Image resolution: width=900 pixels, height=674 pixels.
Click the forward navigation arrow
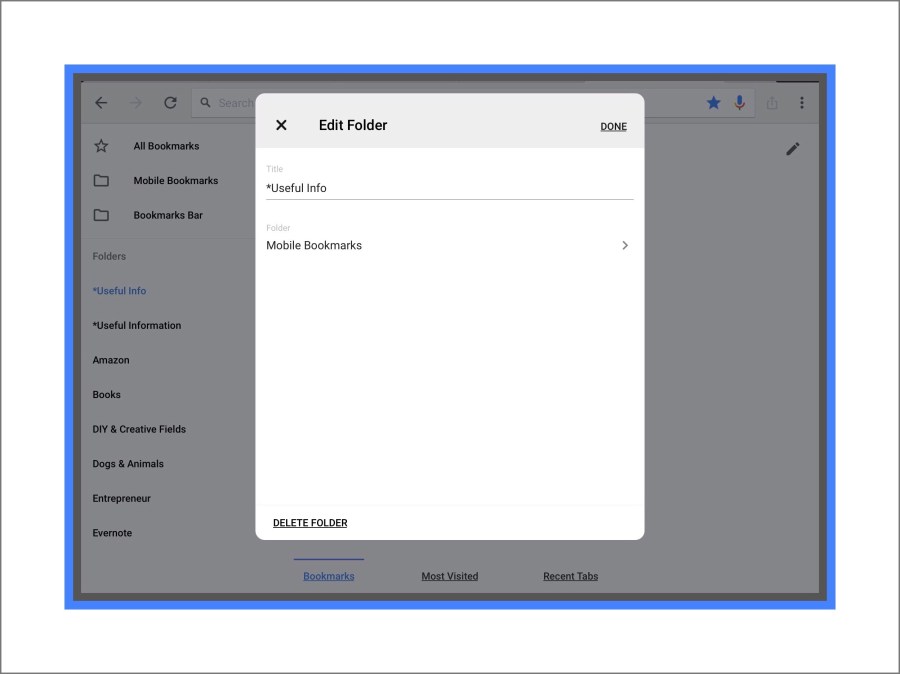(x=136, y=103)
